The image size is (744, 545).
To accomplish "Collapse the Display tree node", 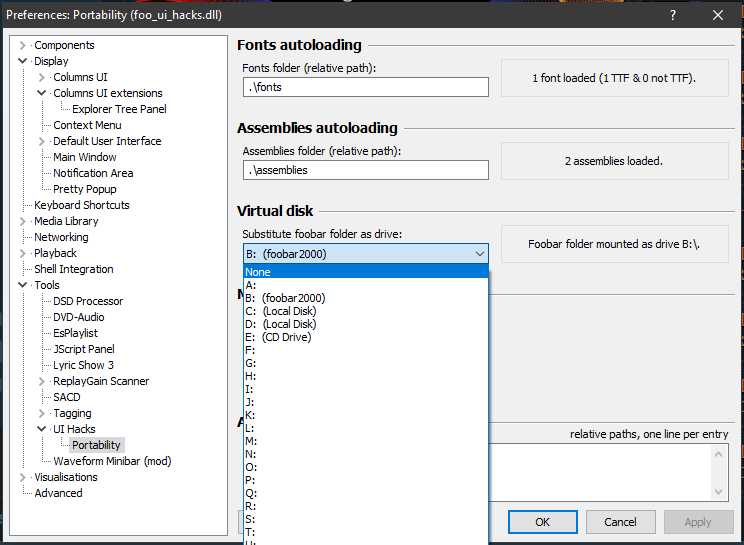I will (22, 61).
